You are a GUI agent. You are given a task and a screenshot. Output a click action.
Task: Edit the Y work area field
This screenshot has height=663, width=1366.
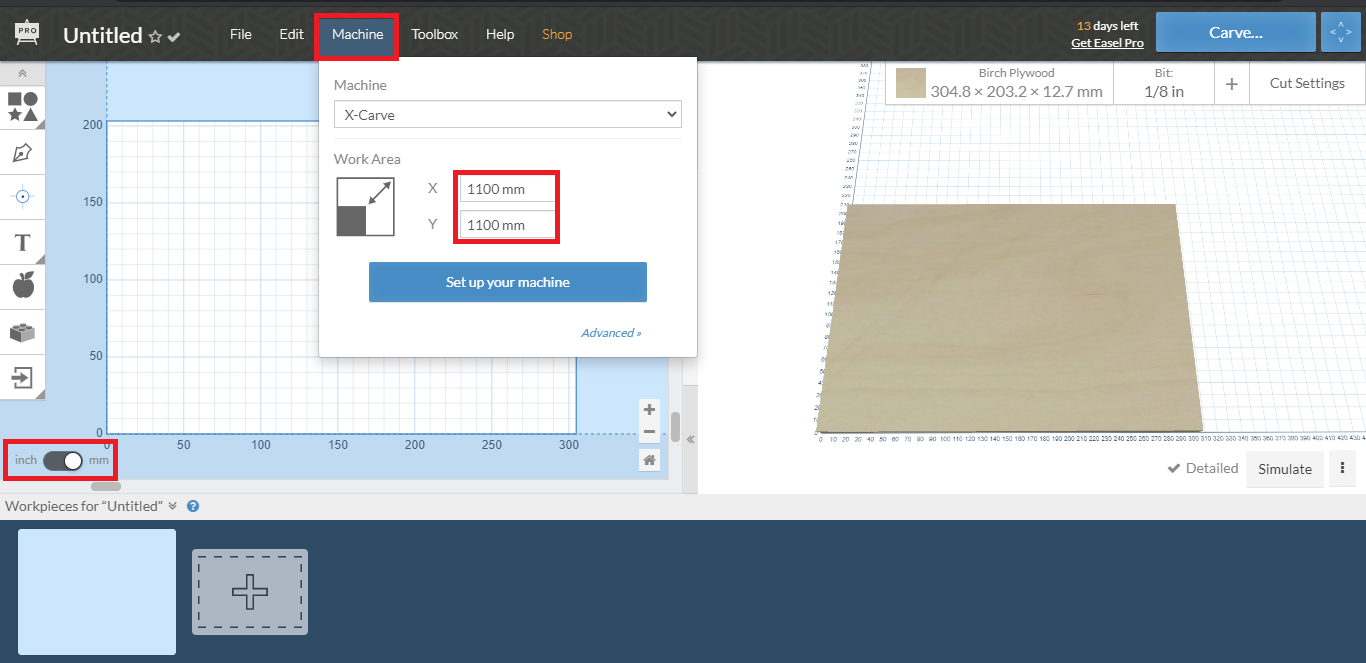pyautogui.click(x=507, y=225)
